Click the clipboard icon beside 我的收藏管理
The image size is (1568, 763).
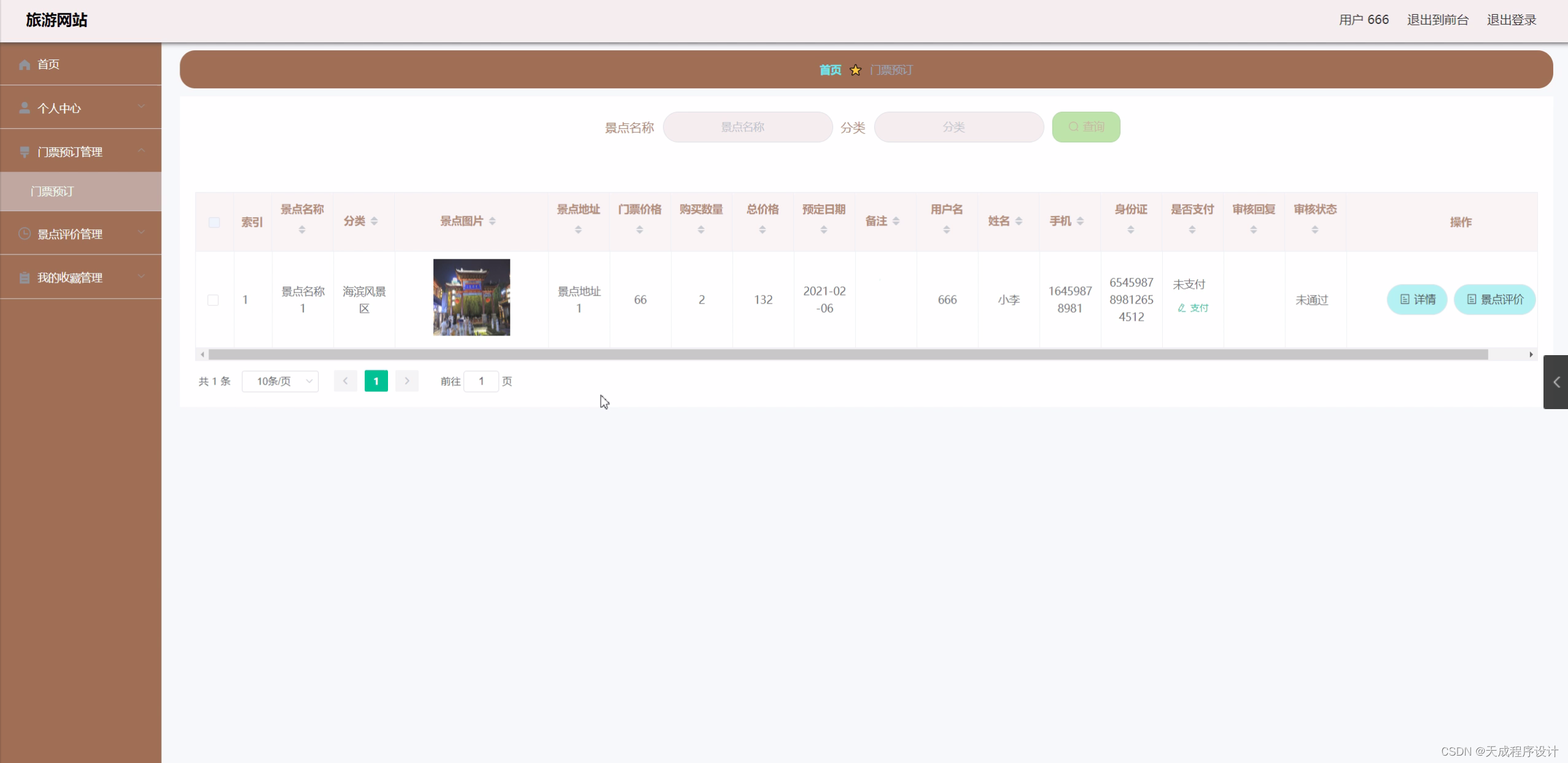[x=25, y=278]
